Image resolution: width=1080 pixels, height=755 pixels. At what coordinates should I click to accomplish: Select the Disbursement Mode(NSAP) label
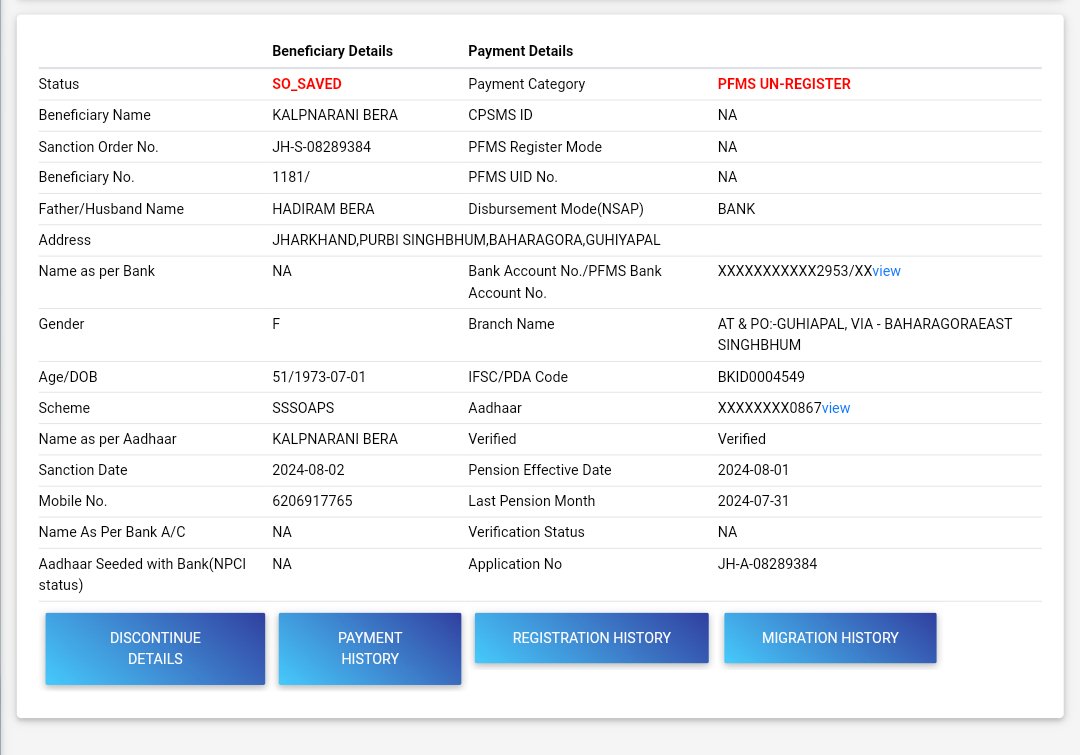point(556,209)
